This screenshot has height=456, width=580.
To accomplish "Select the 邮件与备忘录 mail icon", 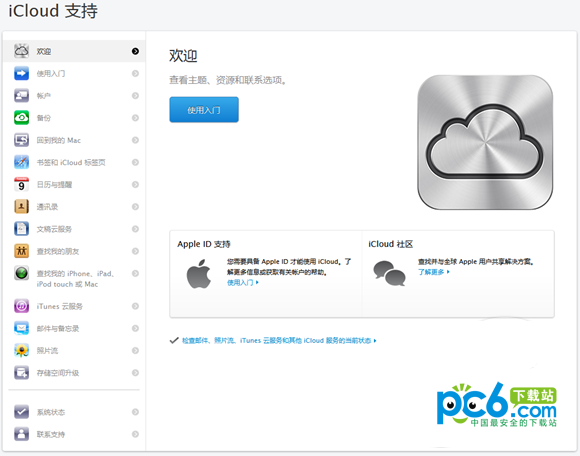I will [21, 328].
